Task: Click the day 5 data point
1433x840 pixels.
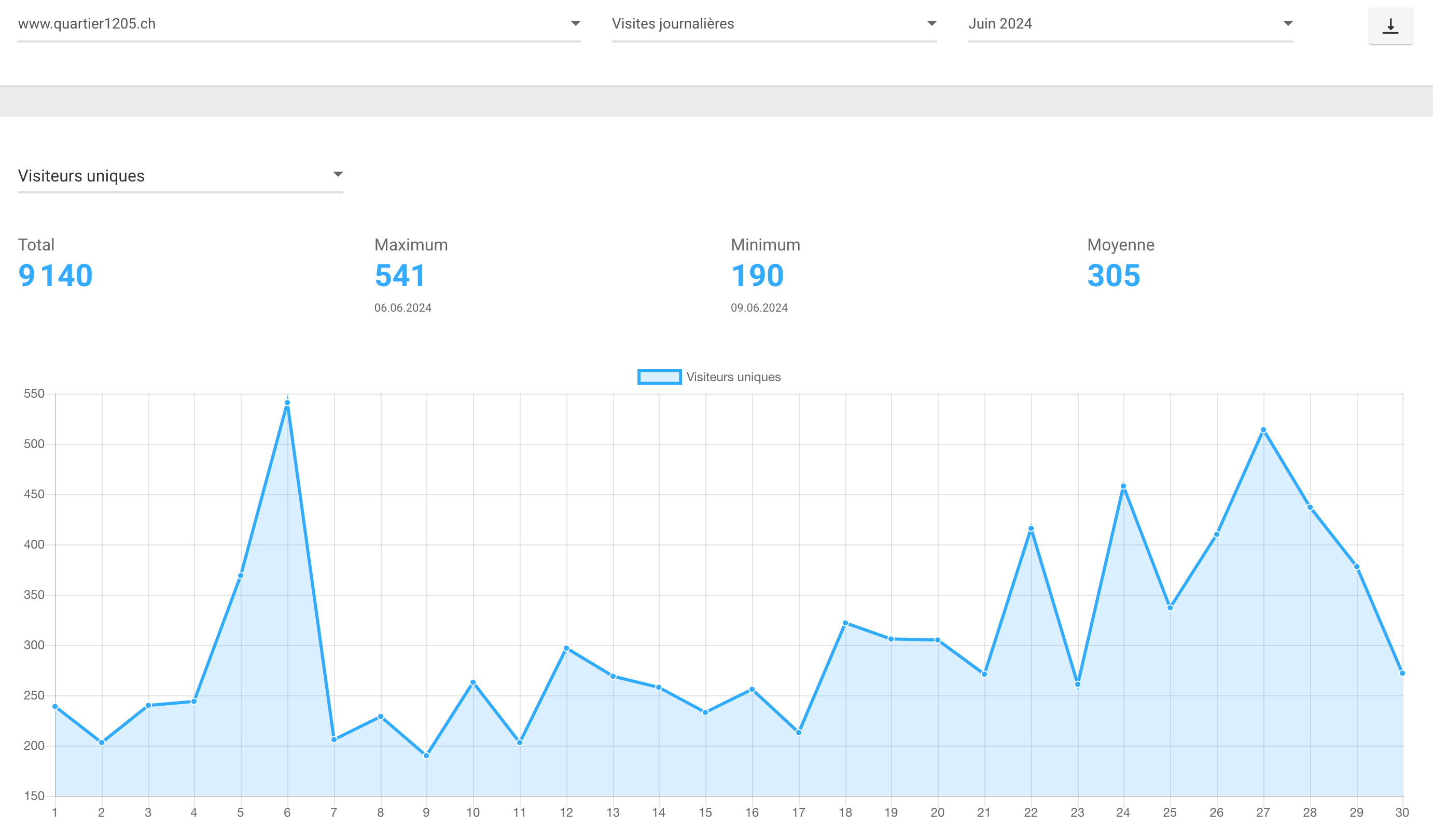Action: click(241, 576)
